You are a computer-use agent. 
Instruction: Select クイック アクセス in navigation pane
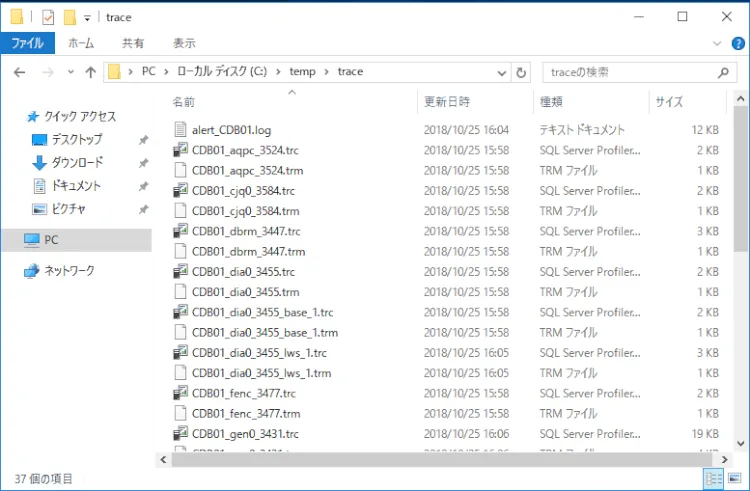(x=80, y=116)
